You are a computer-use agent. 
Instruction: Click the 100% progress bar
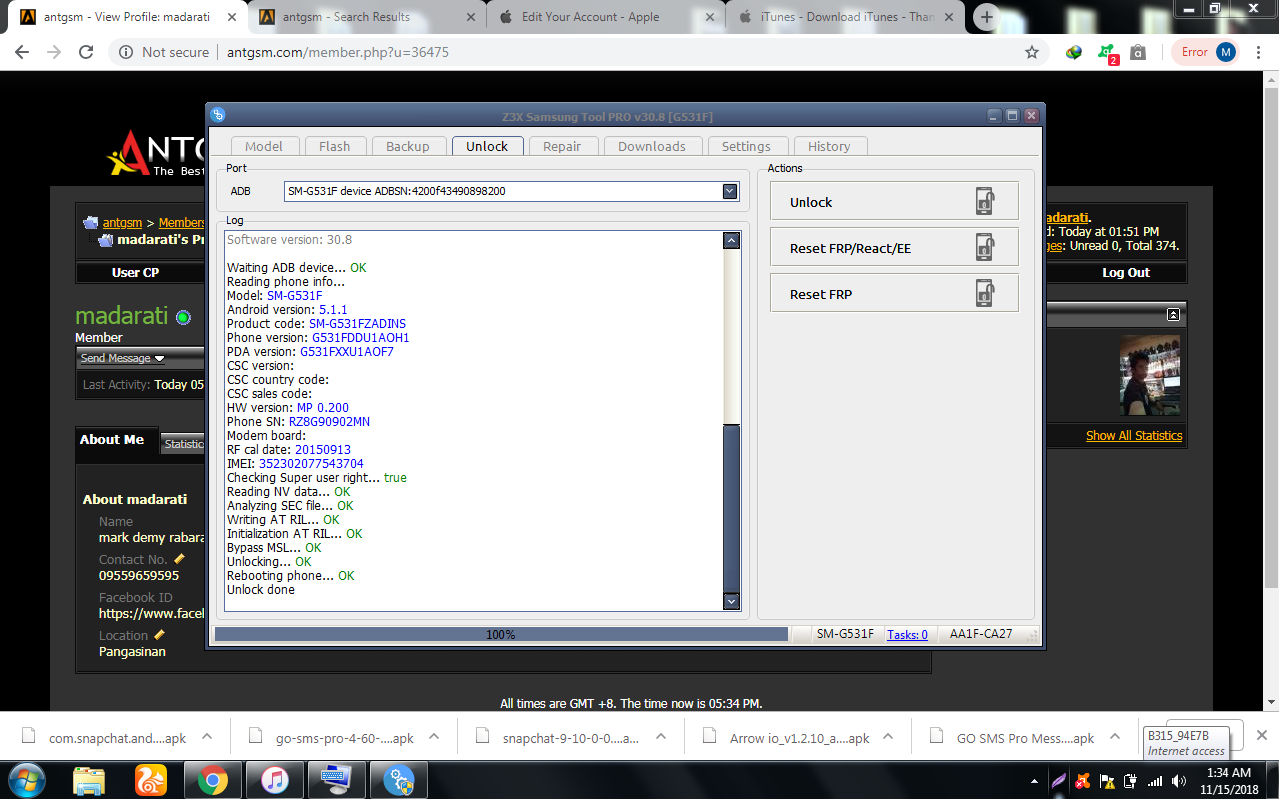[501, 634]
